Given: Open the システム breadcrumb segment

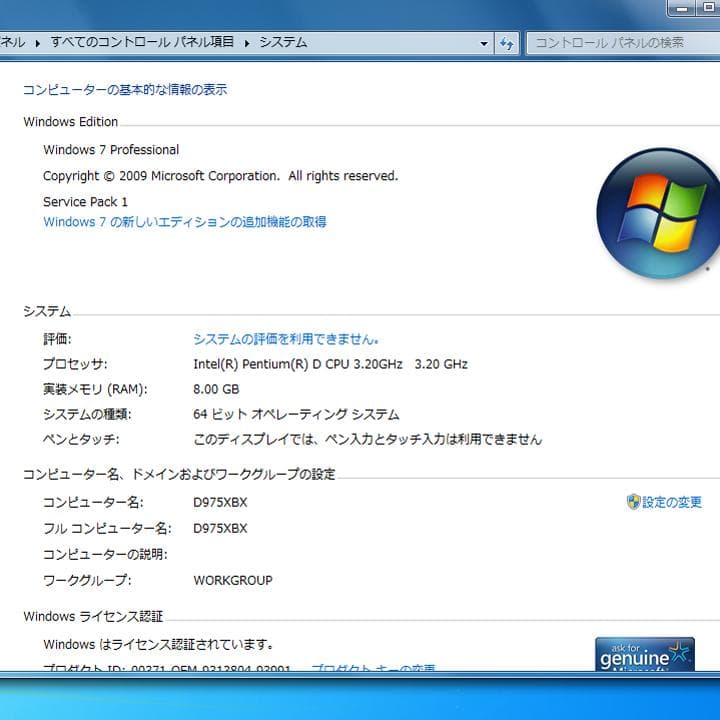Looking at the screenshot, I should point(283,42).
